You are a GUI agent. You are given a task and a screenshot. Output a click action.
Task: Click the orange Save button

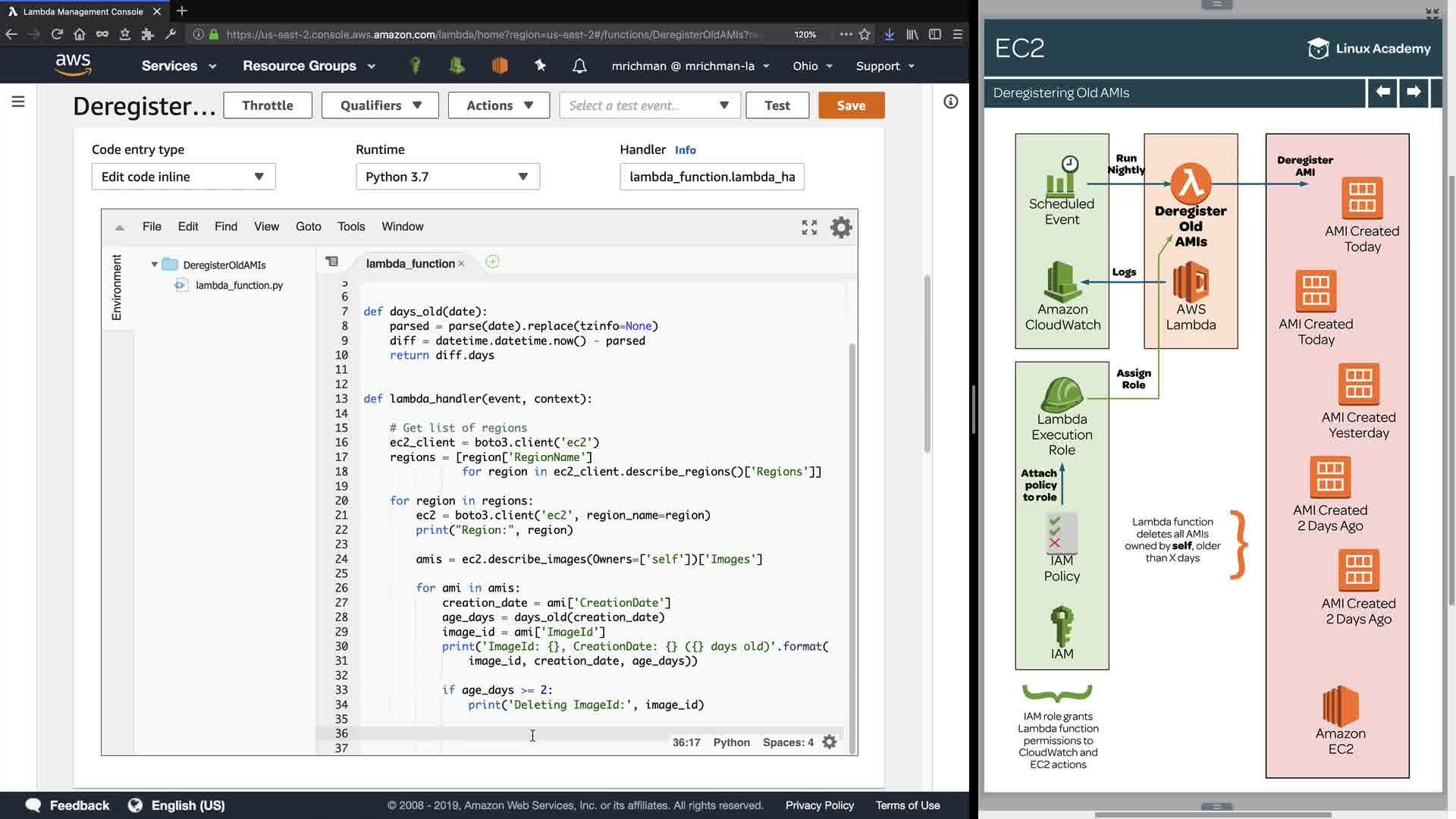coord(851,105)
